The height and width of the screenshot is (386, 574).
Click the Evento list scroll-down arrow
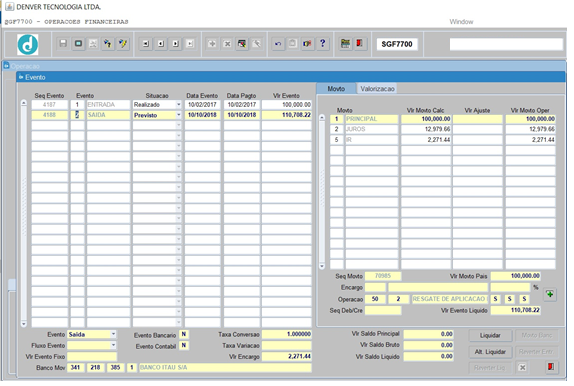coord(24,324)
